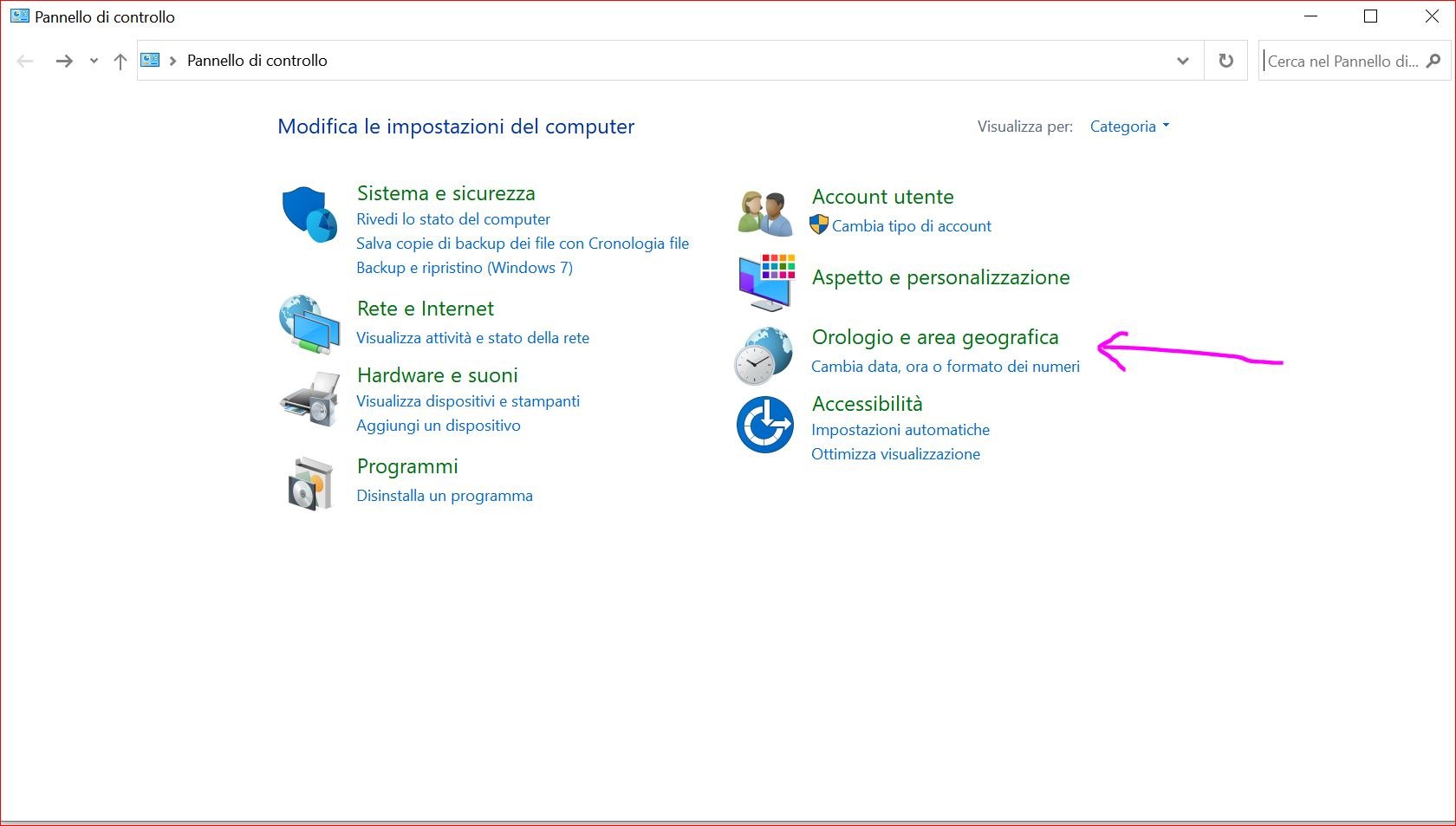Open Hardware e suoni category

(x=438, y=375)
